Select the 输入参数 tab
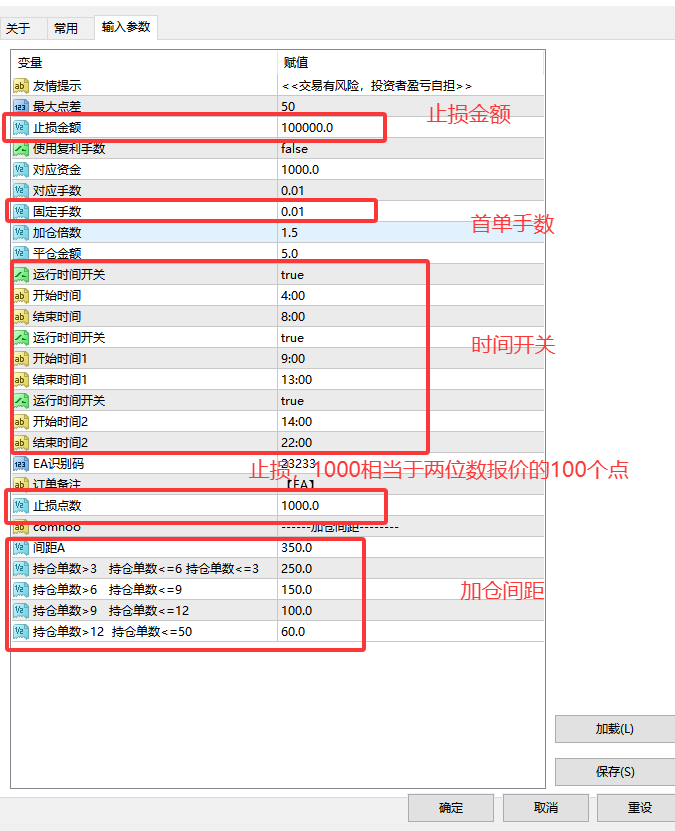This screenshot has width=675, height=831. (126, 27)
